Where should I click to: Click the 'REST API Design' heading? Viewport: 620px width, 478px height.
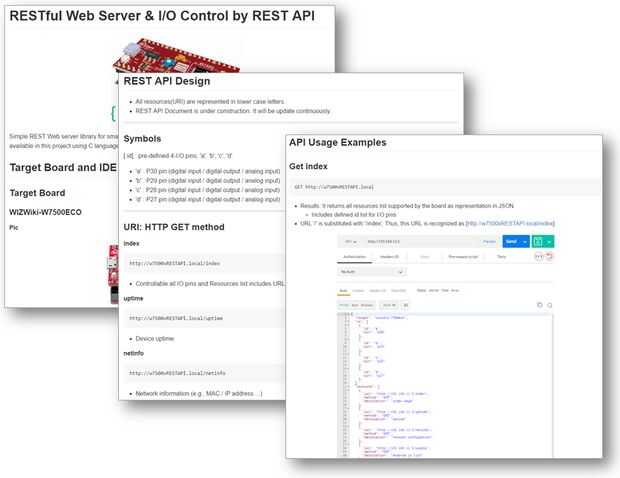[167, 81]
